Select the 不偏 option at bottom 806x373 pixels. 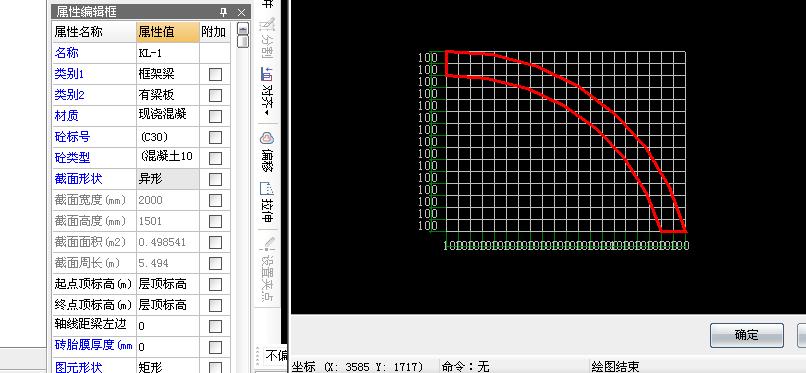pos(276,355)
